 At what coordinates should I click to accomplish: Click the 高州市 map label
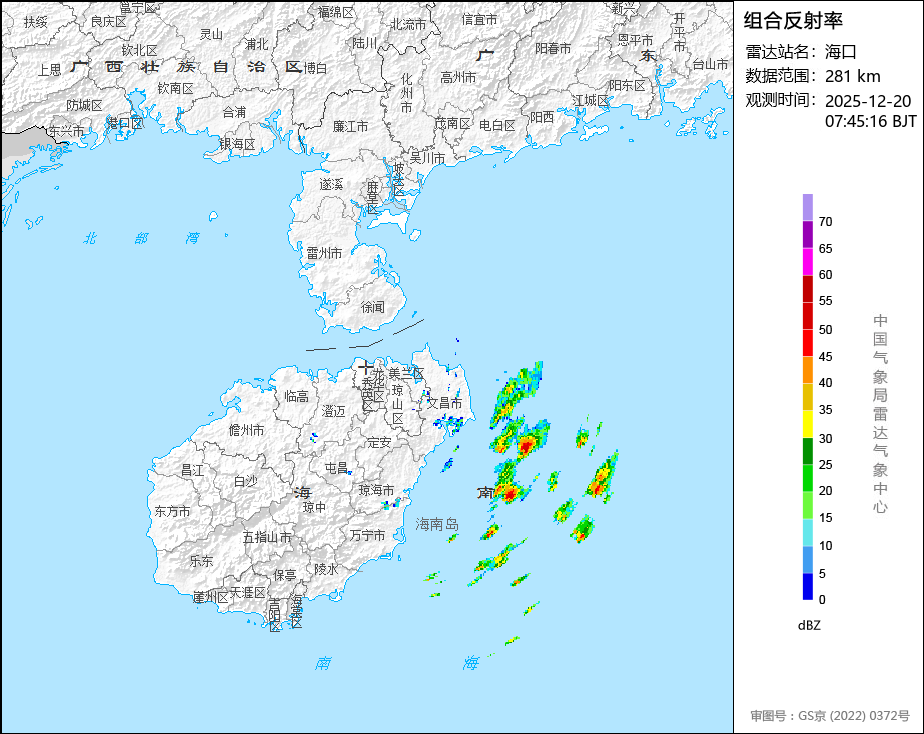pos(458,77)
